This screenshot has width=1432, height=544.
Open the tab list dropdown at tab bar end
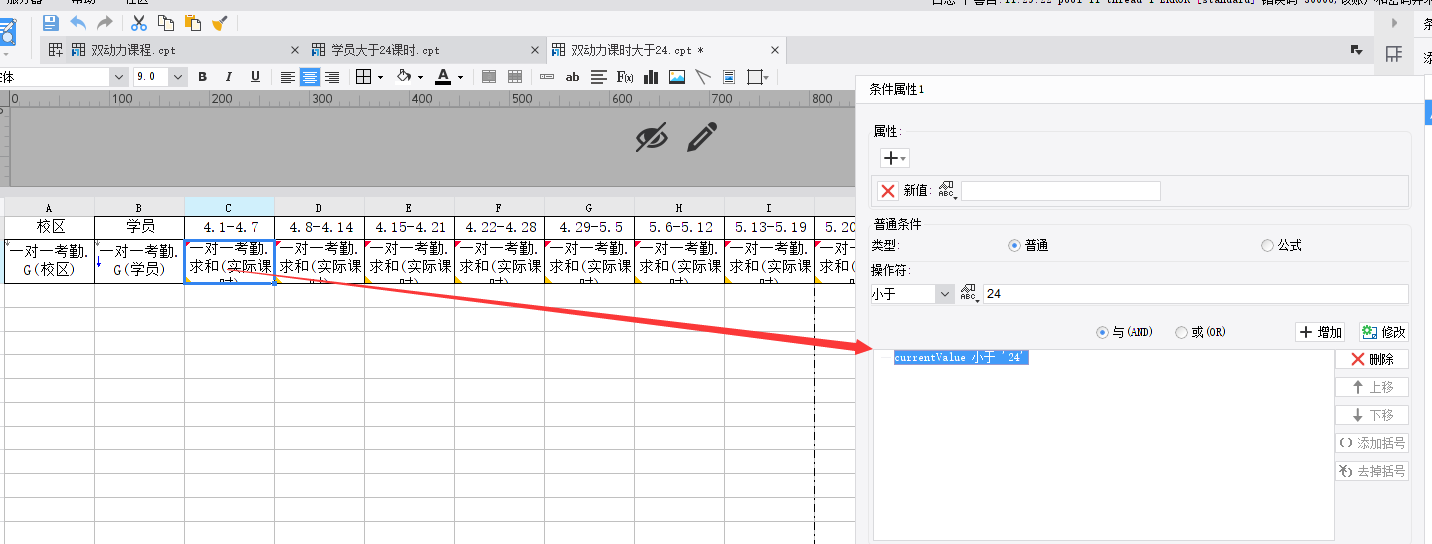click(1357, 50)
